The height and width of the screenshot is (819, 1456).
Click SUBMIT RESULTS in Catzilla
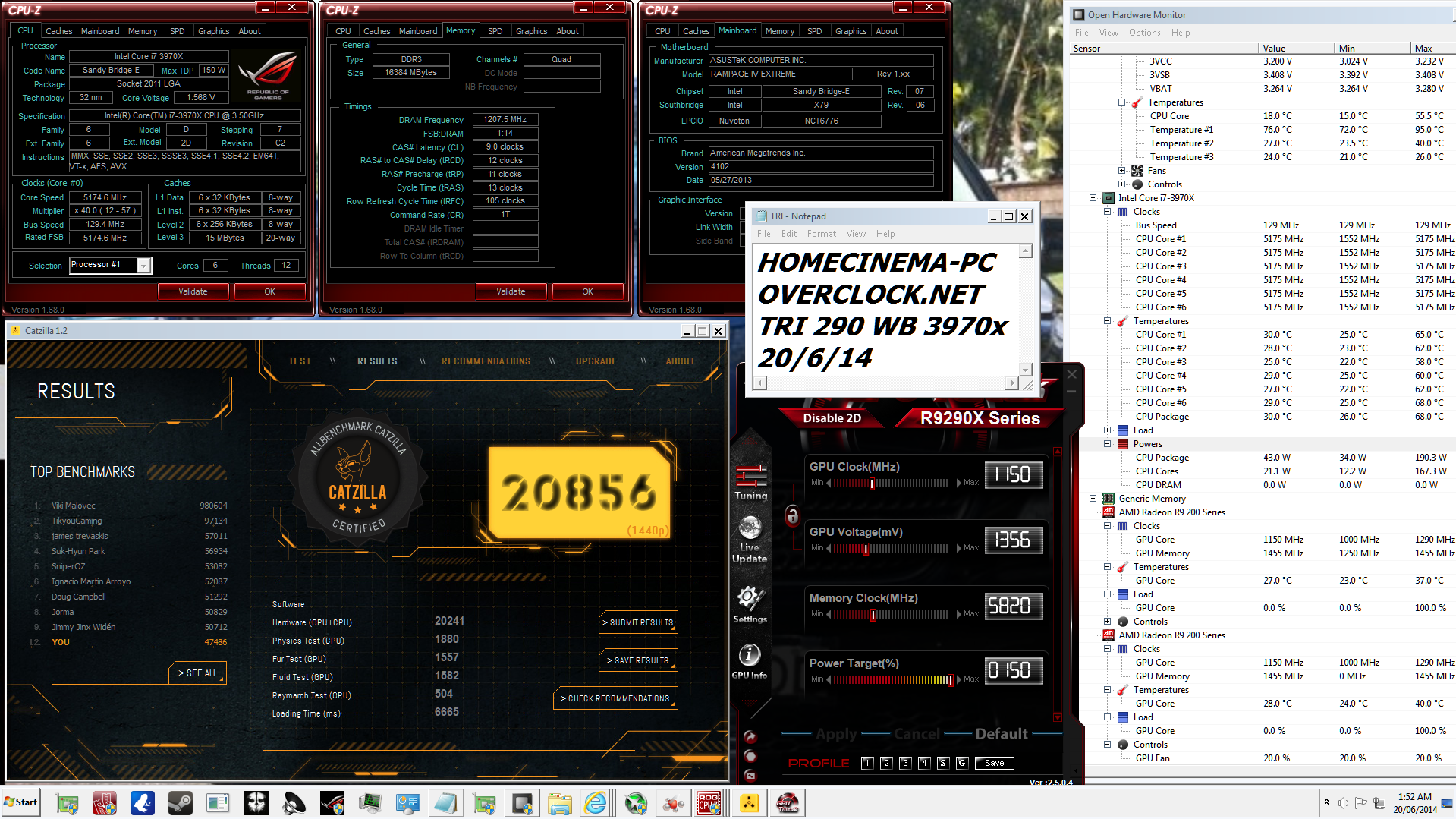(638, 622)
